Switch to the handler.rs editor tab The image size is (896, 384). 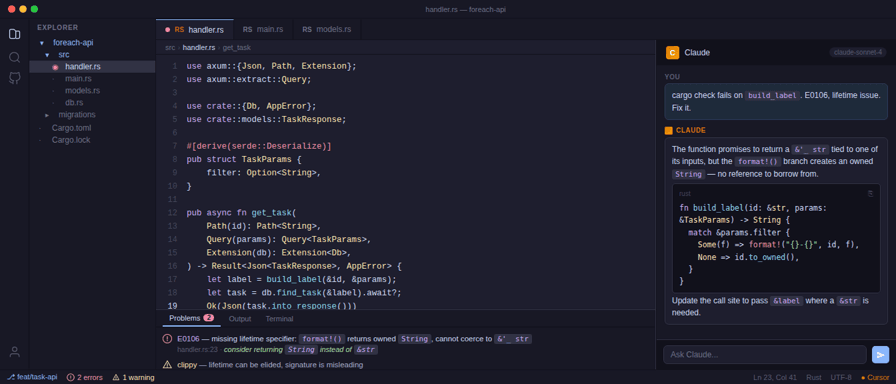pyautogui.click(x=195, y=29)
